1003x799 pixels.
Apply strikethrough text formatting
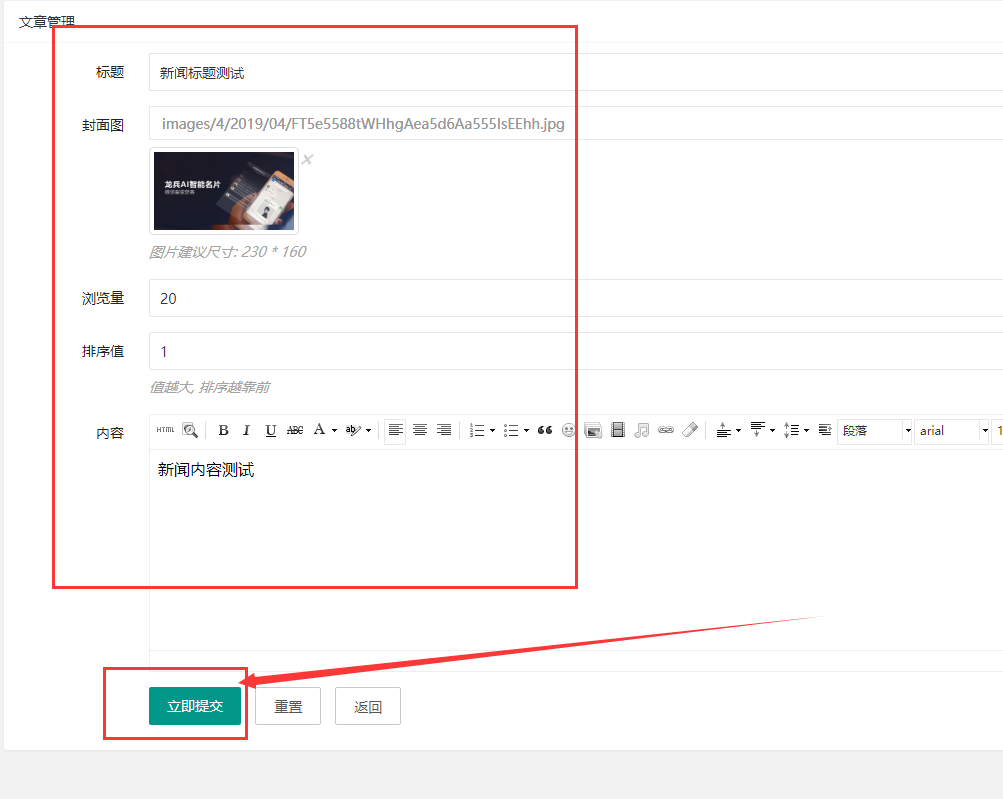pos(295,430)
